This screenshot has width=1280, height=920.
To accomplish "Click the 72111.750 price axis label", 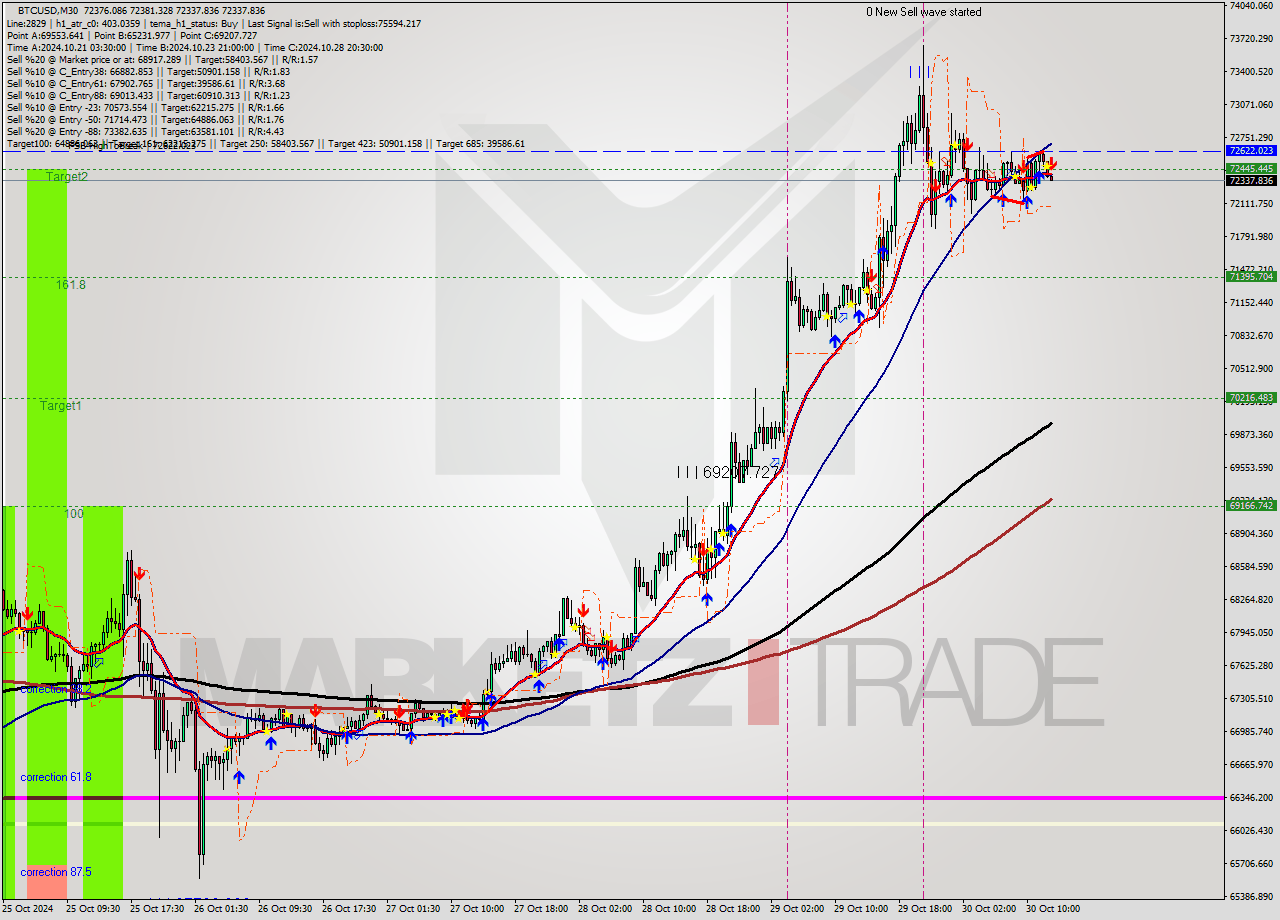I will (1252, 204).
